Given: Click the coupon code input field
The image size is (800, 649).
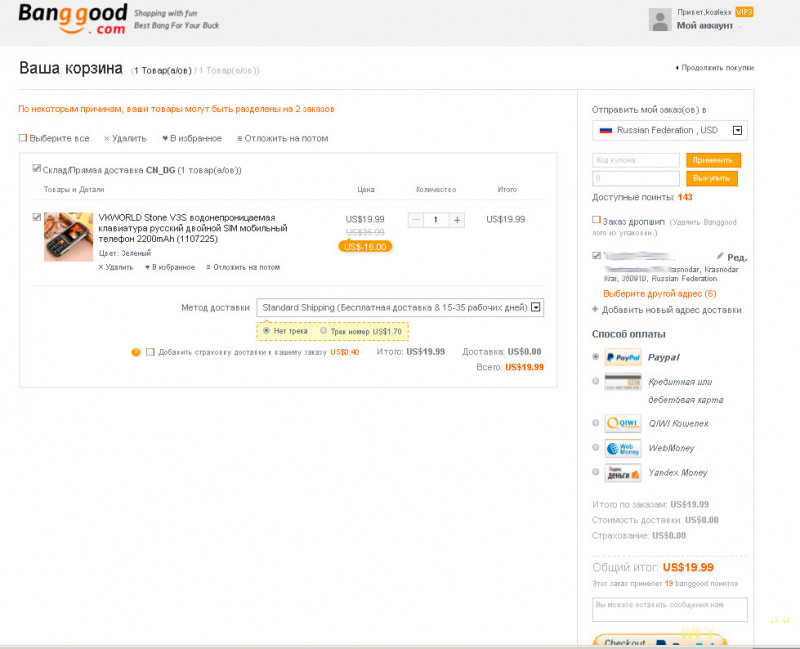Looking at the screenshot, I should 636,160.
